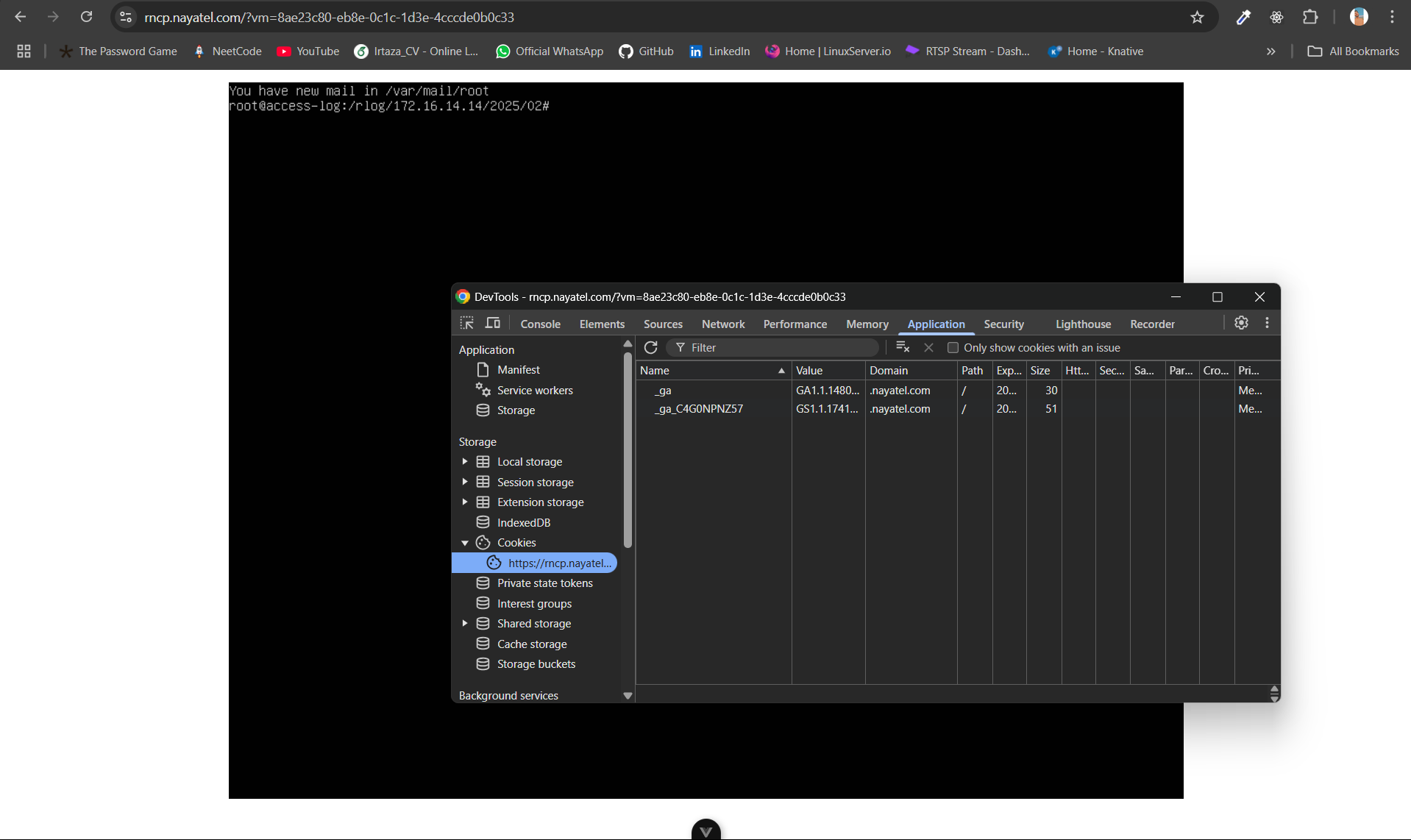Select Cache storage in the sidebar
The width and height of the screenshot is (1411, 840).
coord(532,644)
